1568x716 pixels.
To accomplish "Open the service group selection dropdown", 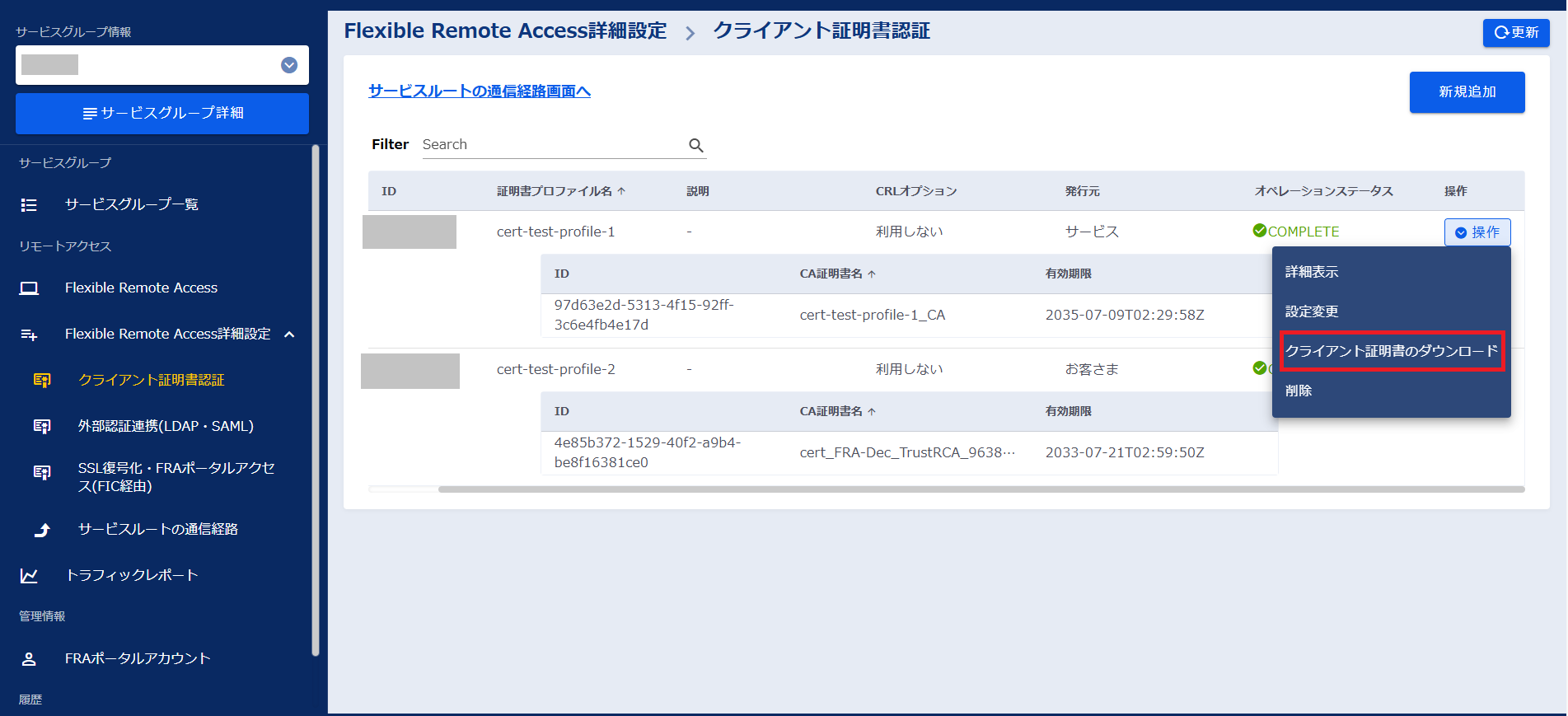I will pos(289,65).
